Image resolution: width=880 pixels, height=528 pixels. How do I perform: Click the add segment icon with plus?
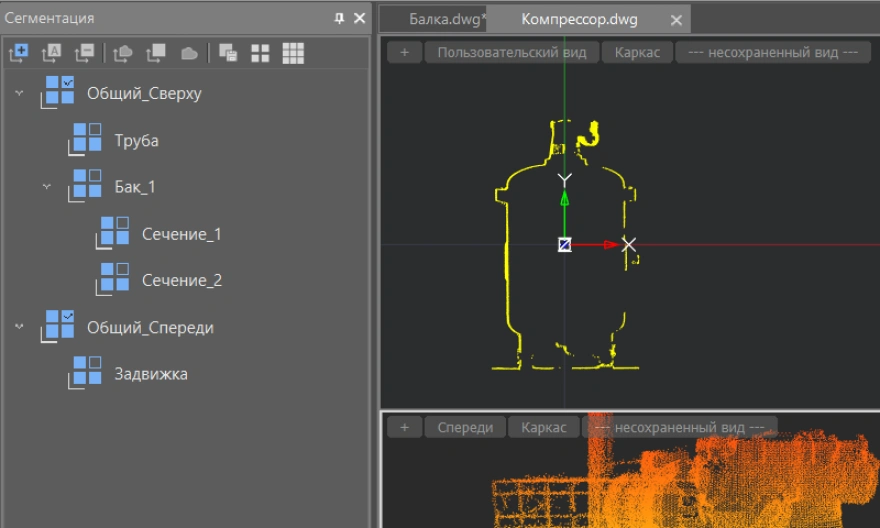(x=18, y=54)
